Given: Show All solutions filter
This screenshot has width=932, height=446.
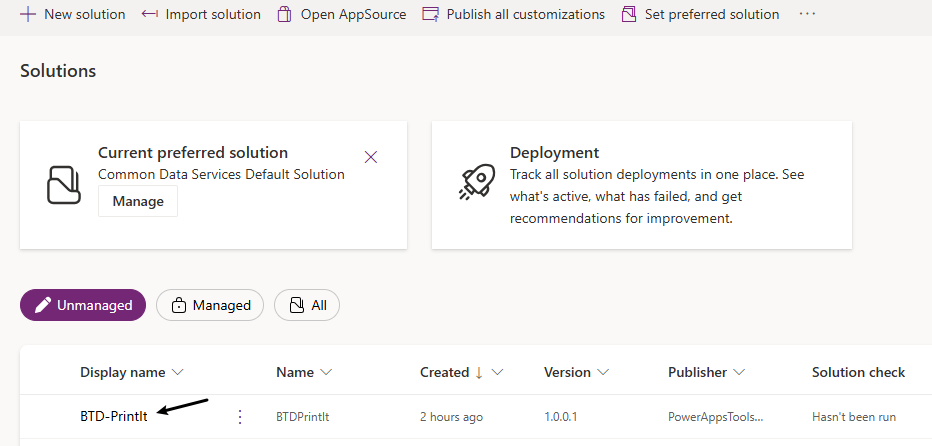Looking at the screenshot, I should [307, 305].
